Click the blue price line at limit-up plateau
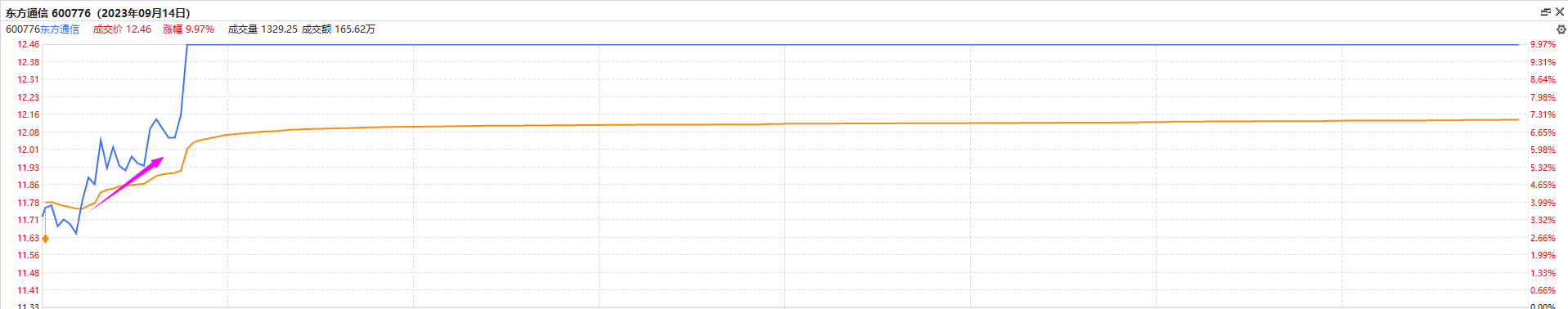The height and width of the screenshot is (309, 1568). tap(851, 44)
